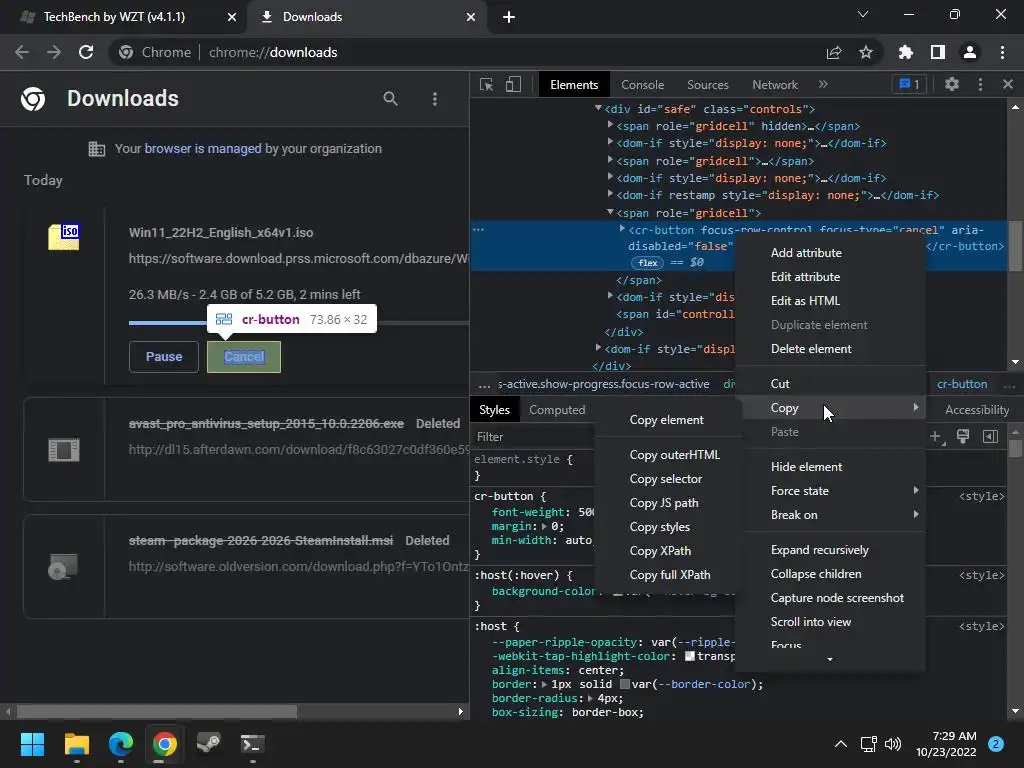Choose Copy full XPath

click(669, 575)
